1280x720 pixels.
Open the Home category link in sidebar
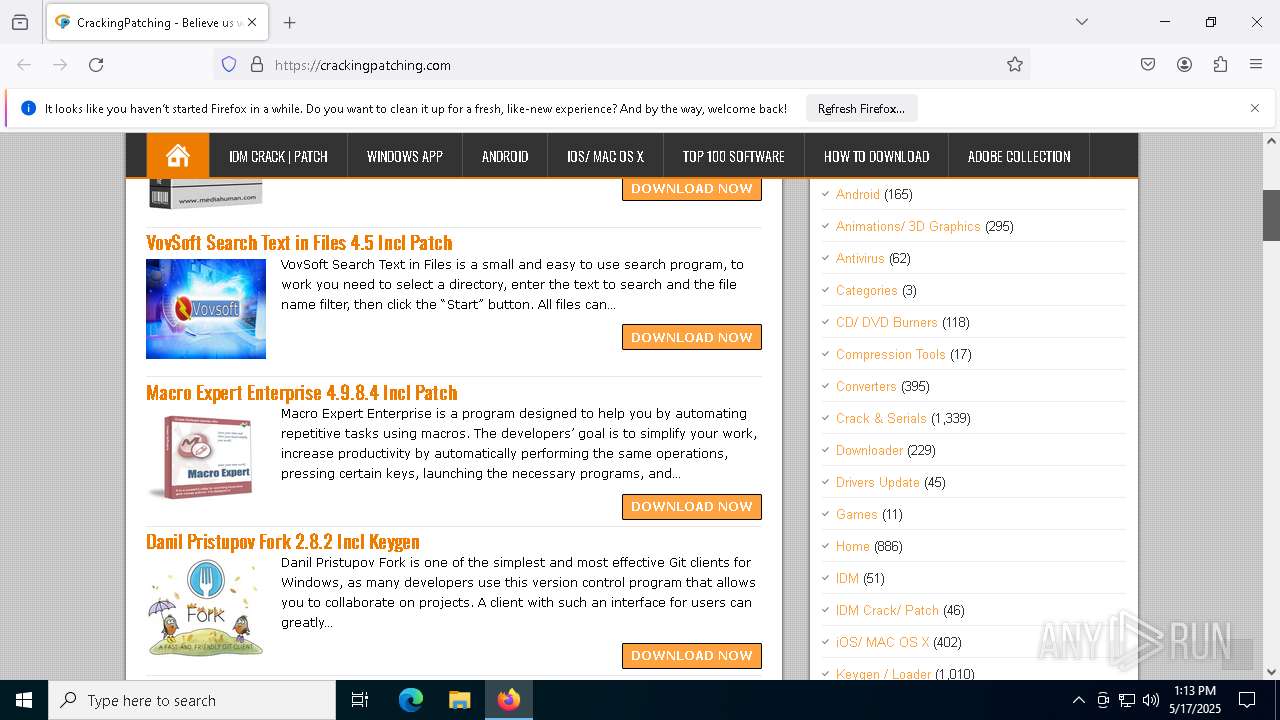pos(853,546)
